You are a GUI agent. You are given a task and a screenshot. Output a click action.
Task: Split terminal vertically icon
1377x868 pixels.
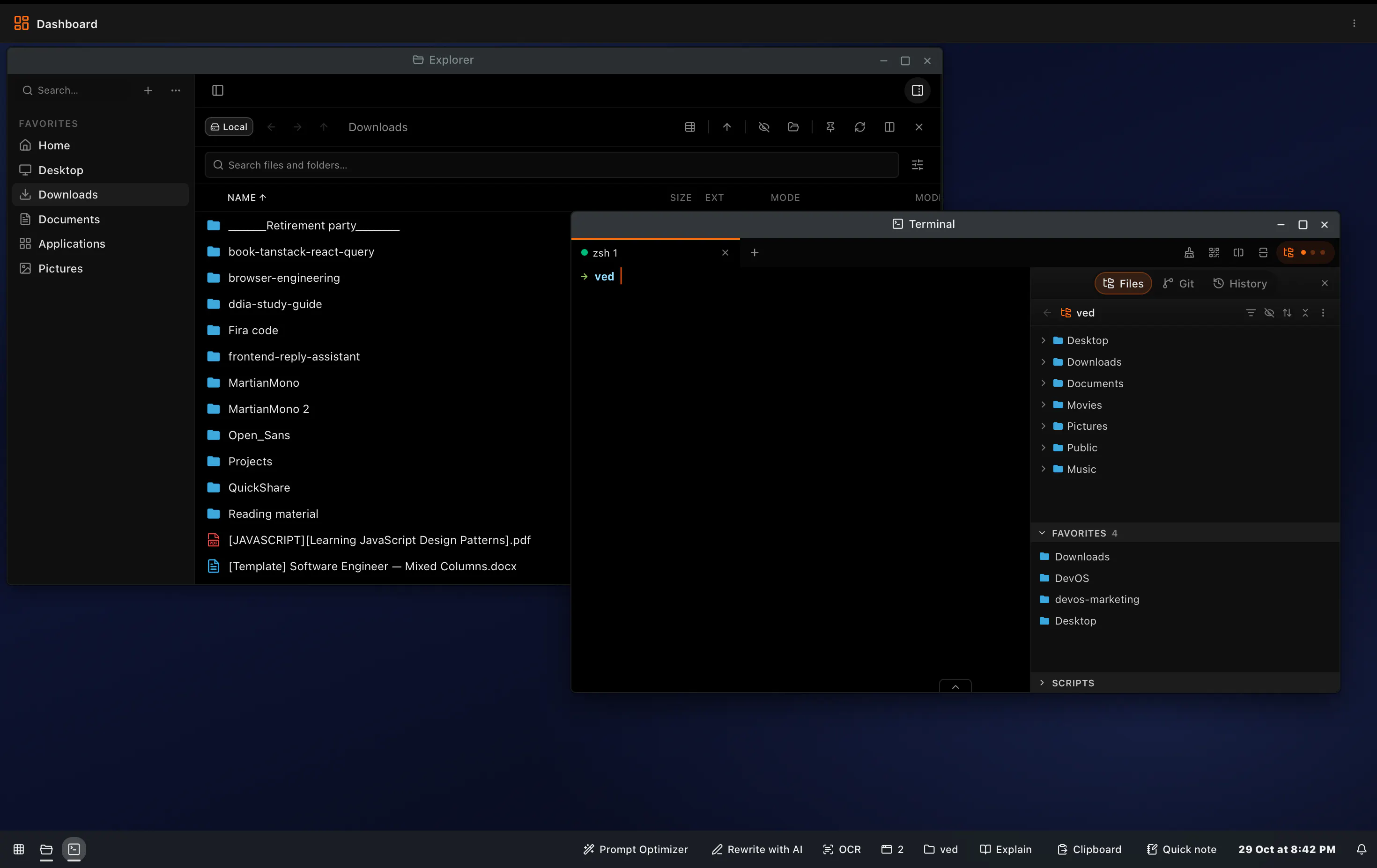click(x=1239, y=252)
